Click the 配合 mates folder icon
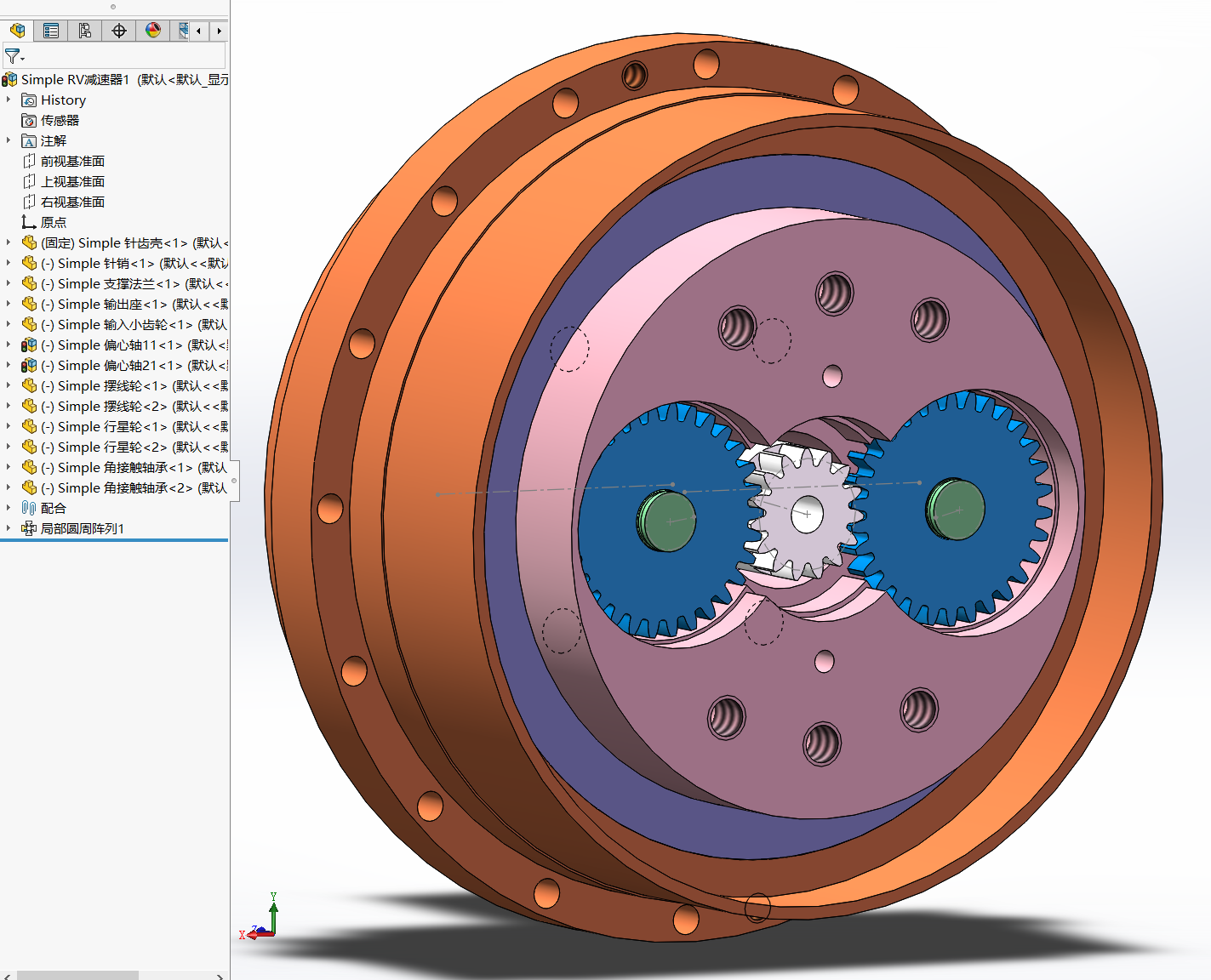The width and height of the screenshot is (1211, 980). (x=29, y=508)
